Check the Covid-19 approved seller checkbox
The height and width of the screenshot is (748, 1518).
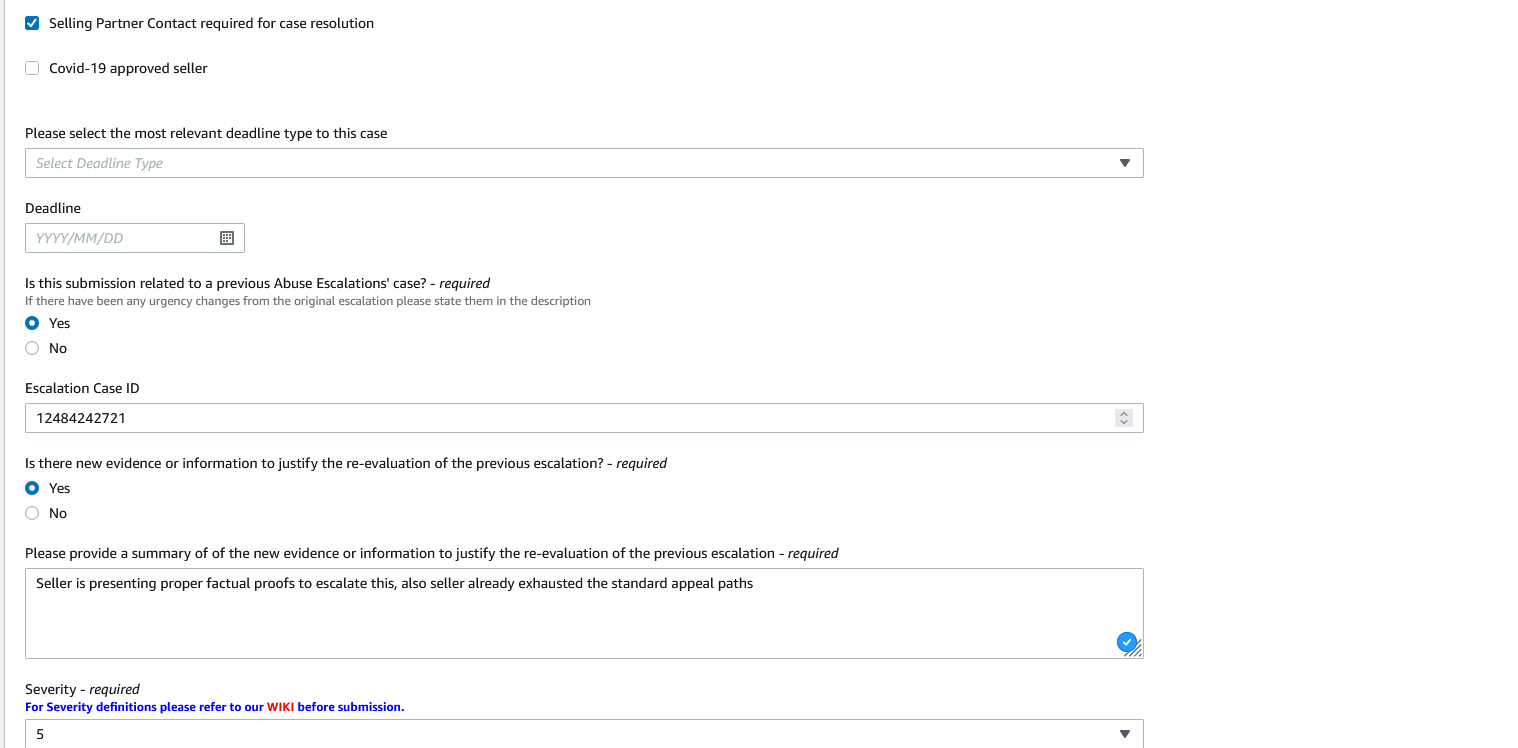pos(32,68)
